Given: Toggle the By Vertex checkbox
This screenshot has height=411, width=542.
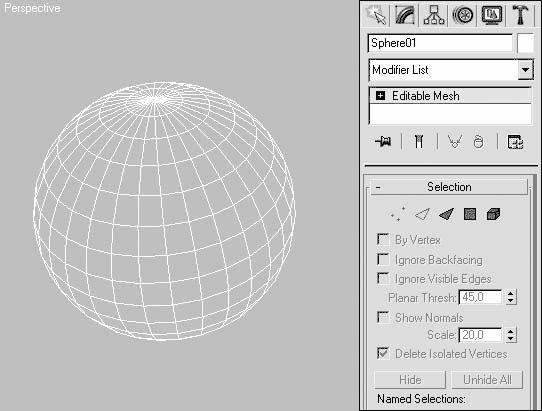Looking at the screenshot, I should pyautogui.click(x=383, y=239).
